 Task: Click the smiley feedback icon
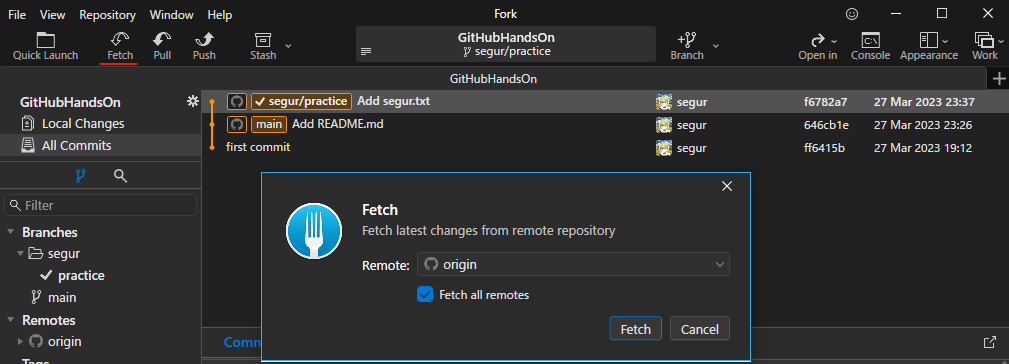852,14
